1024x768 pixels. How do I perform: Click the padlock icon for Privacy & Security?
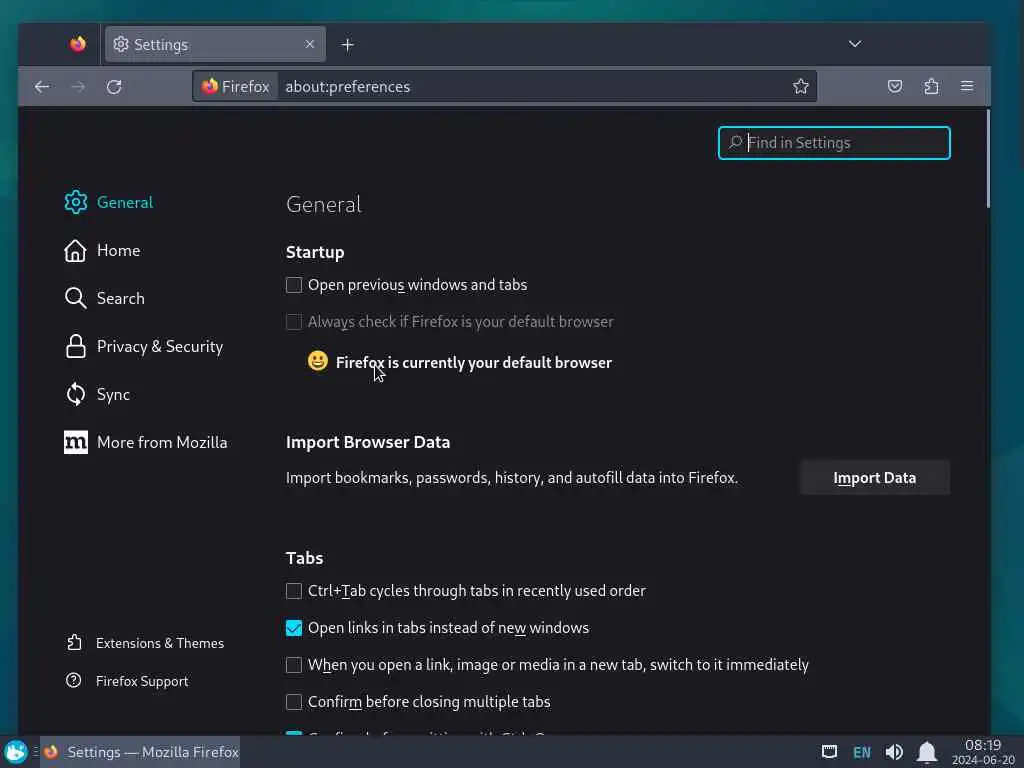coord(76,346)
